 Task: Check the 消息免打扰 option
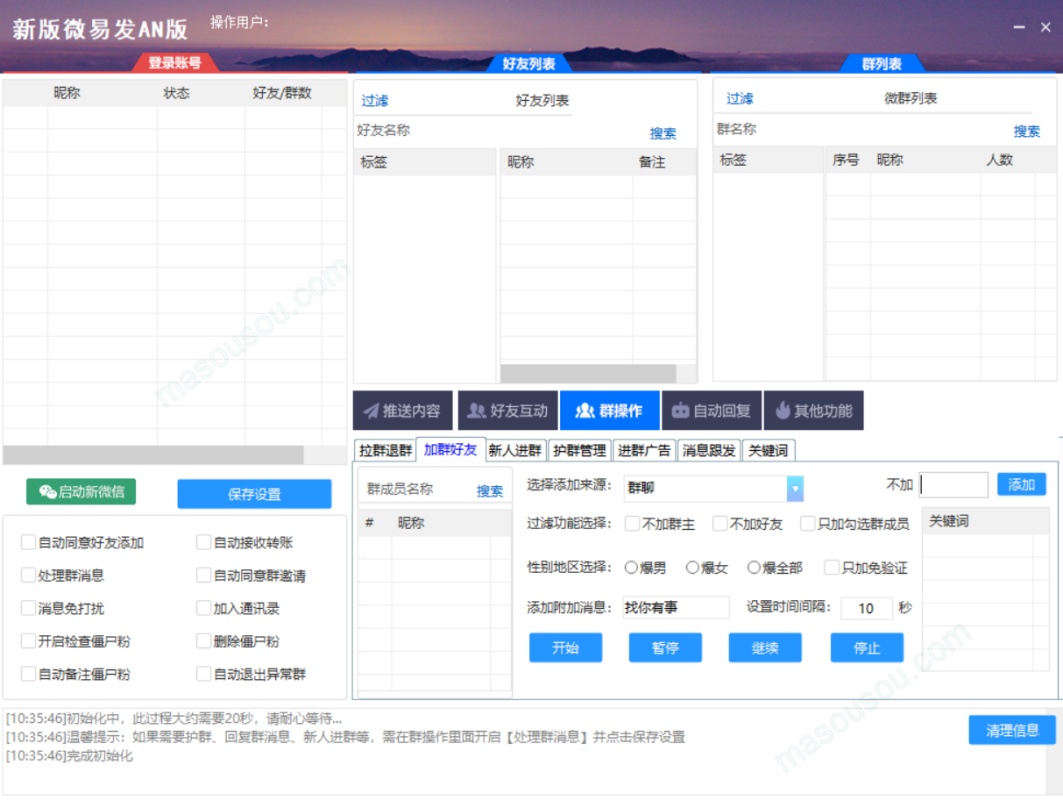[28, 608]
